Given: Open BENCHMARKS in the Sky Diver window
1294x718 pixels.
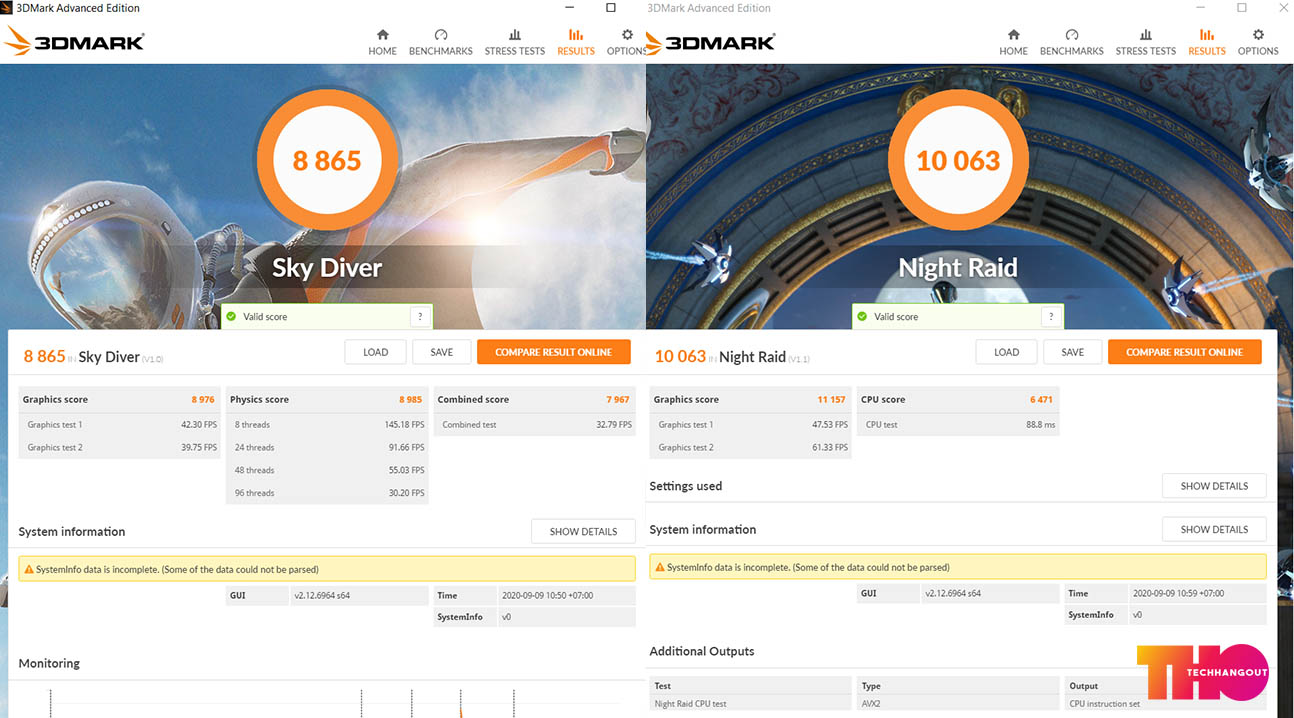Looking at the screenshot, I should click(x=441, y=42).
